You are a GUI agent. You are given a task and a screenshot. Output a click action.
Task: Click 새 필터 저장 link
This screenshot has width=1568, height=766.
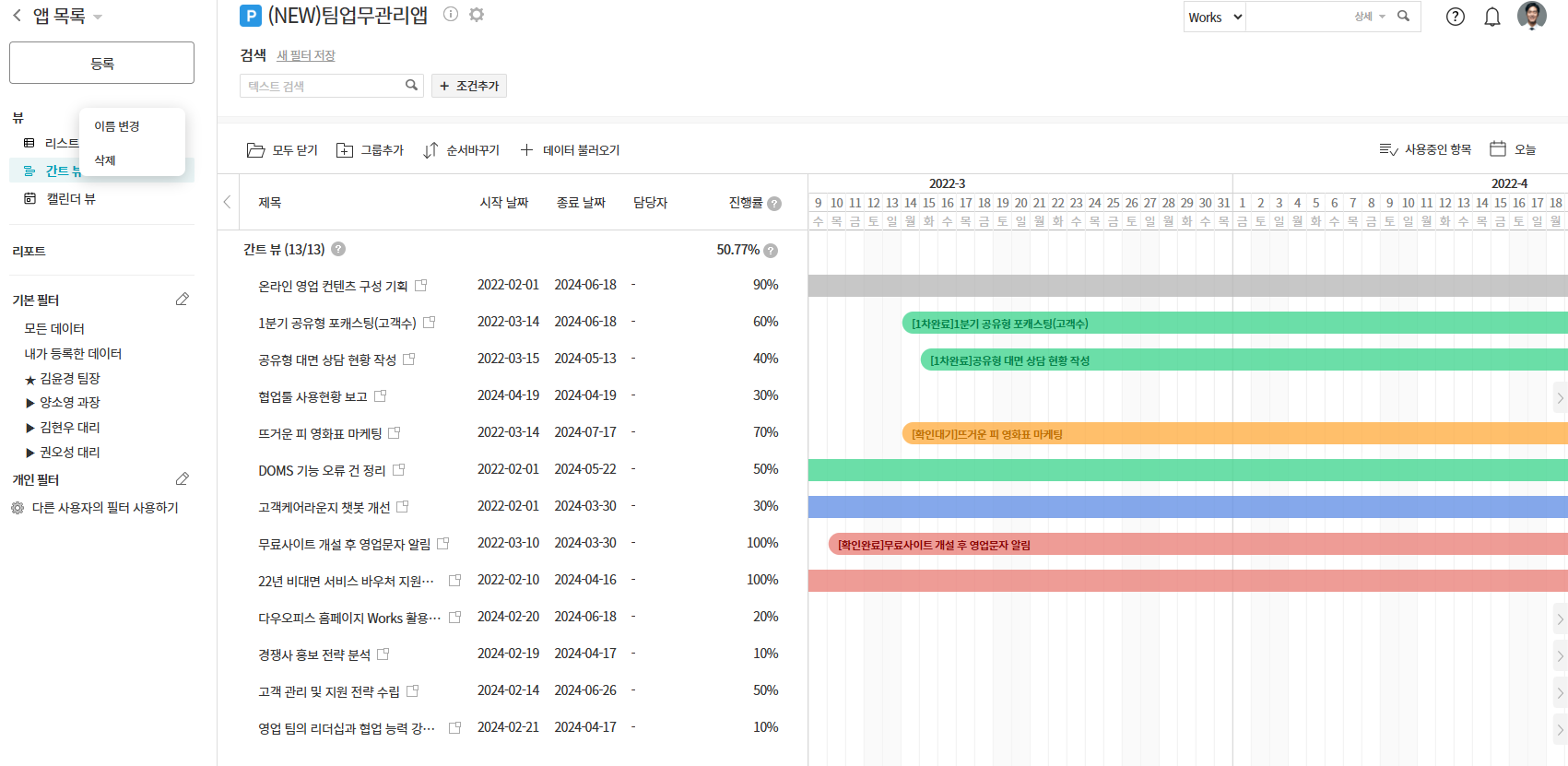(306, 55)
